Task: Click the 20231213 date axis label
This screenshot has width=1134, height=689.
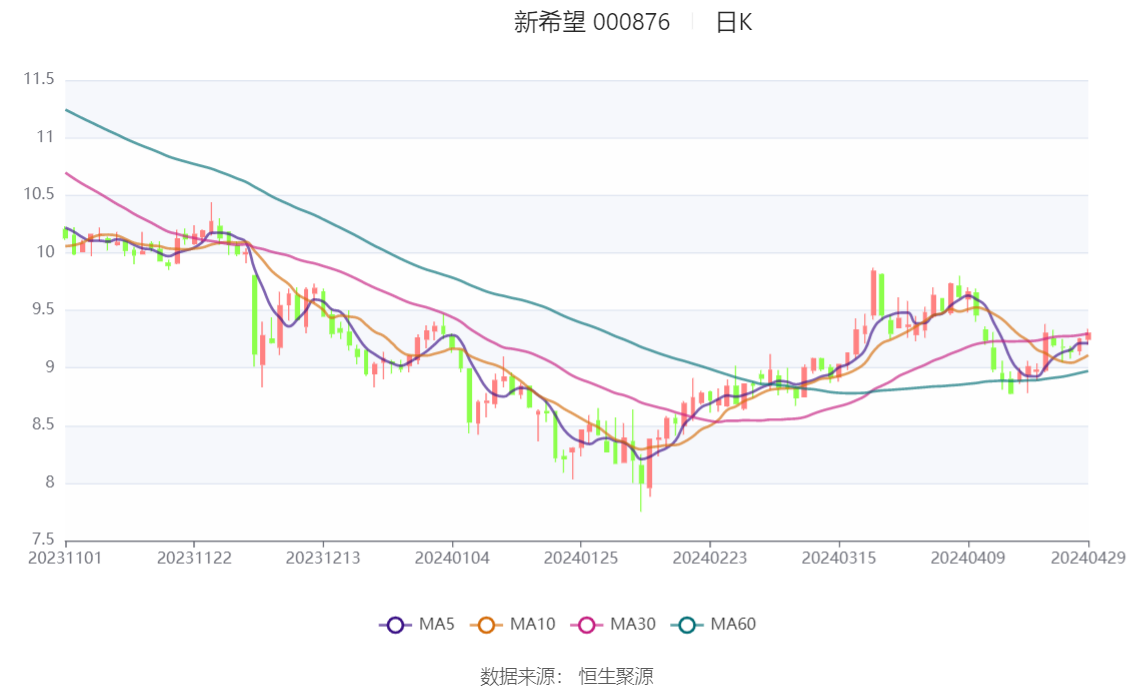Action: pyautogui.click(x=323, y=558)
